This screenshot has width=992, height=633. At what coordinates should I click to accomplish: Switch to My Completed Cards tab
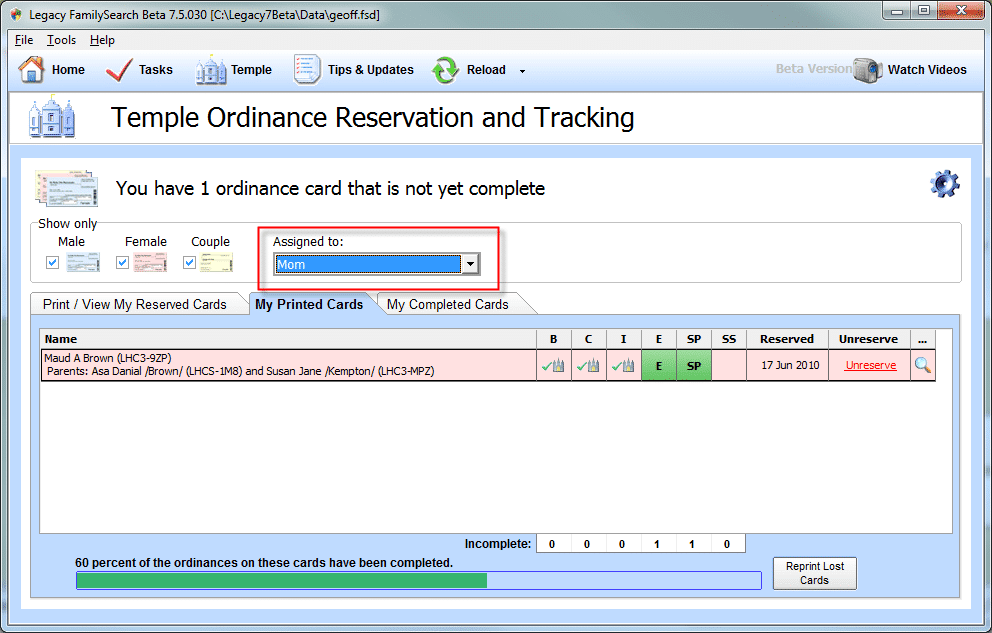click(447, 304)
